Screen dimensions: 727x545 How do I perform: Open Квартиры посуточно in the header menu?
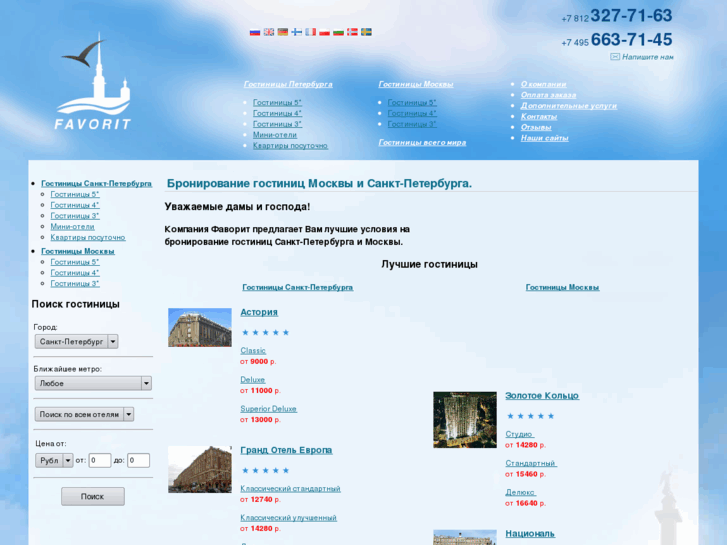[x=290, y=146]
